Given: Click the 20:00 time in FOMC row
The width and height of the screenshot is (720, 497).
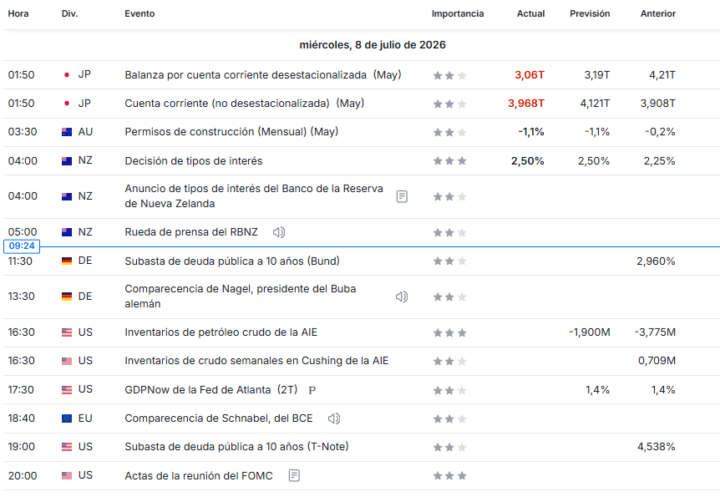Looking at the screenshot, I should point(22,476).
